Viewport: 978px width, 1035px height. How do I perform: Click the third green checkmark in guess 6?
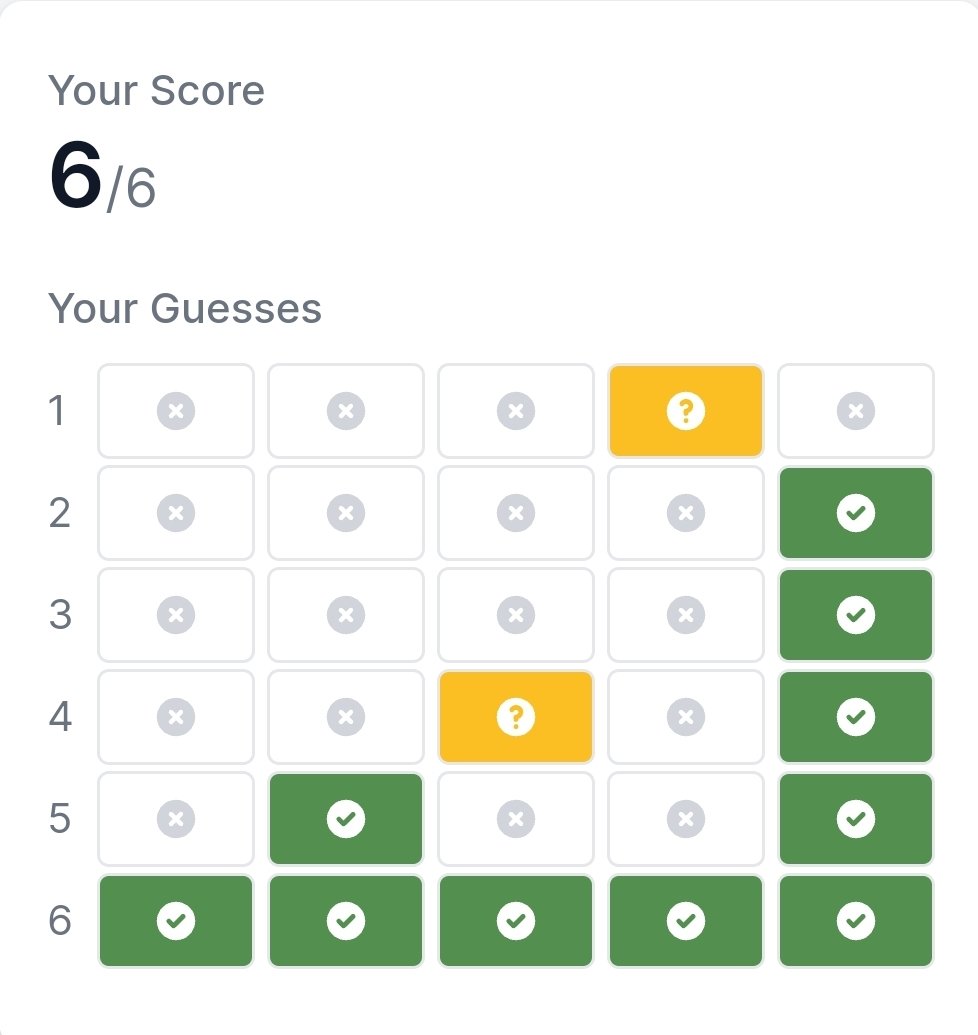(x=515, y=921)
